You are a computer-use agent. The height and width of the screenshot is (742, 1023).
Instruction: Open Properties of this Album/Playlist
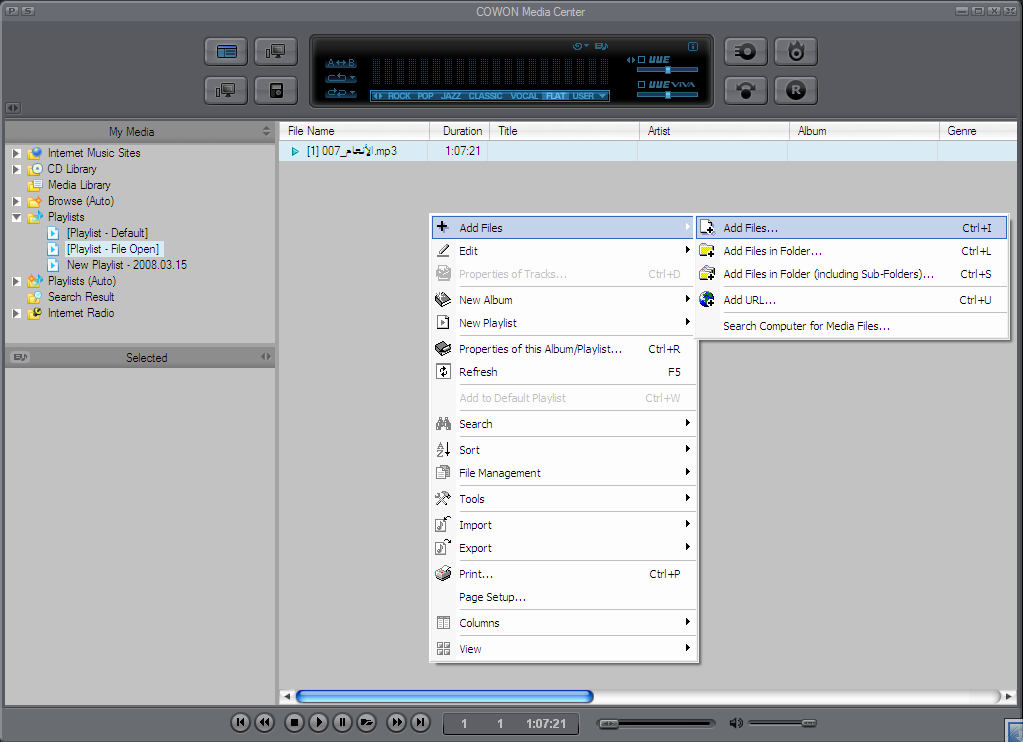563,348
